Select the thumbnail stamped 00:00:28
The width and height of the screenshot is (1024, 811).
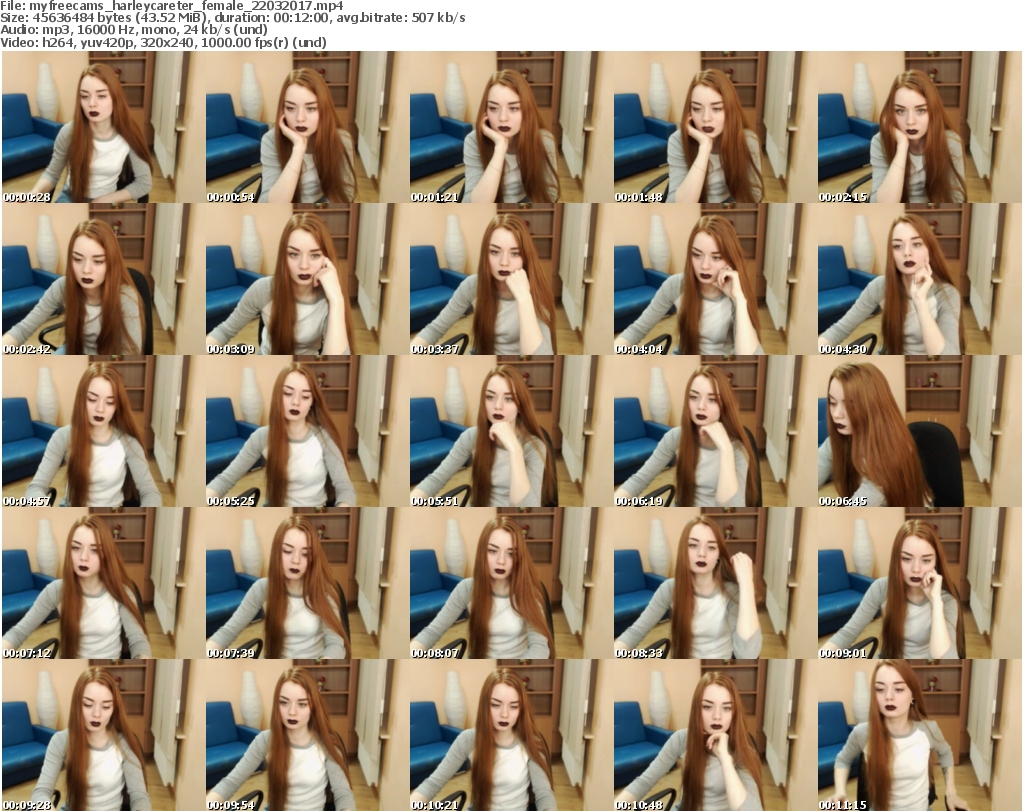click(103, 127)
